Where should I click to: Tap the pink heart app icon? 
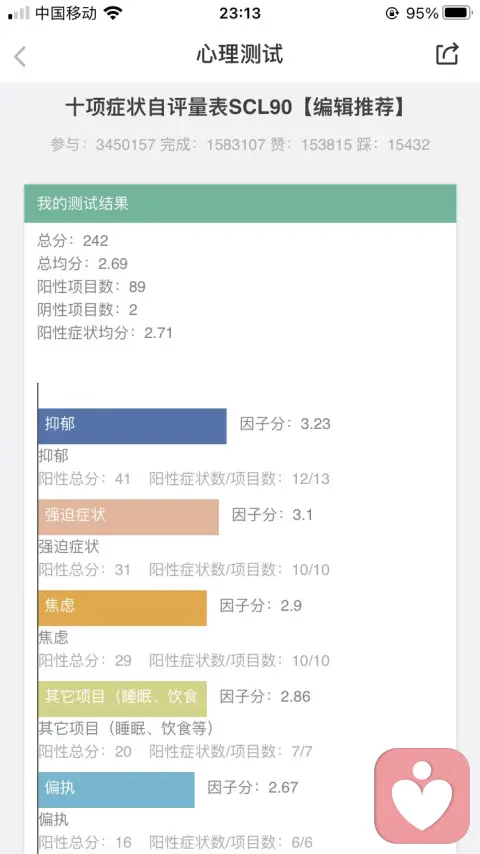(x=422, y=795)
